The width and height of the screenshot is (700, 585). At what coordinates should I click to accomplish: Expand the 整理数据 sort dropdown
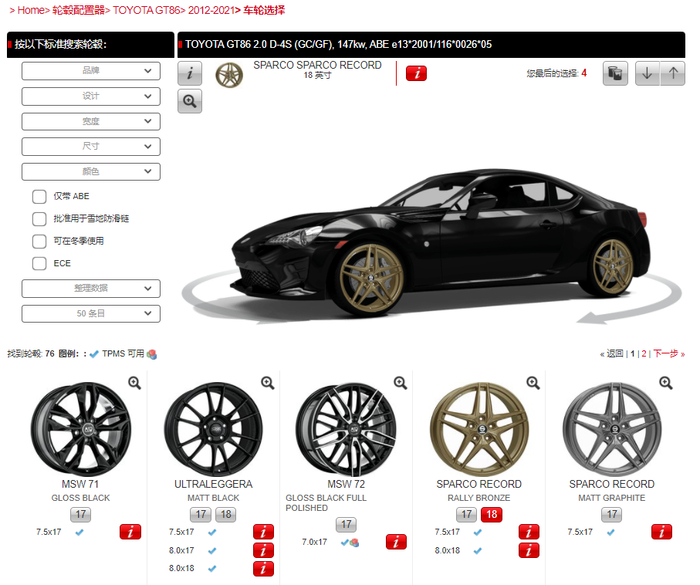91,288
